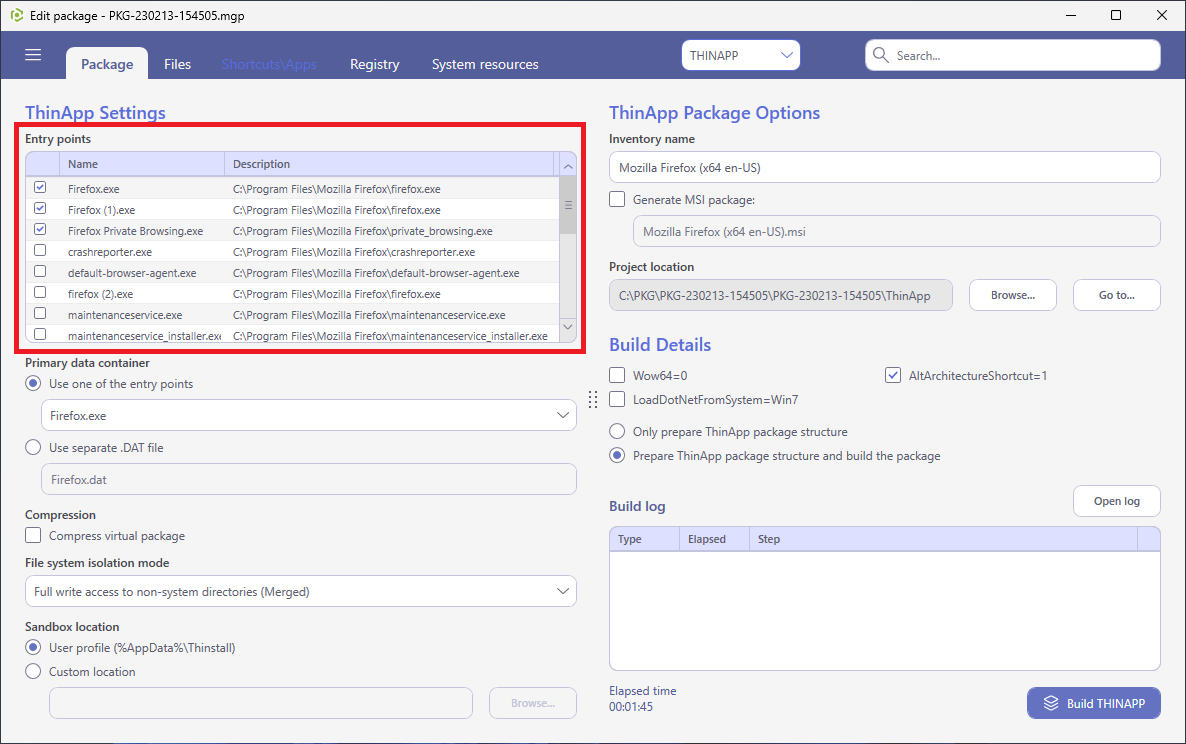Select the default-browser-agent.exe path description
The image size is (1186, 744).
click(376, 273)
